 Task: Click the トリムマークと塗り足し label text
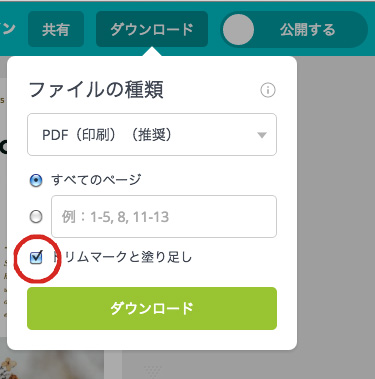click(x=123, y=257)
